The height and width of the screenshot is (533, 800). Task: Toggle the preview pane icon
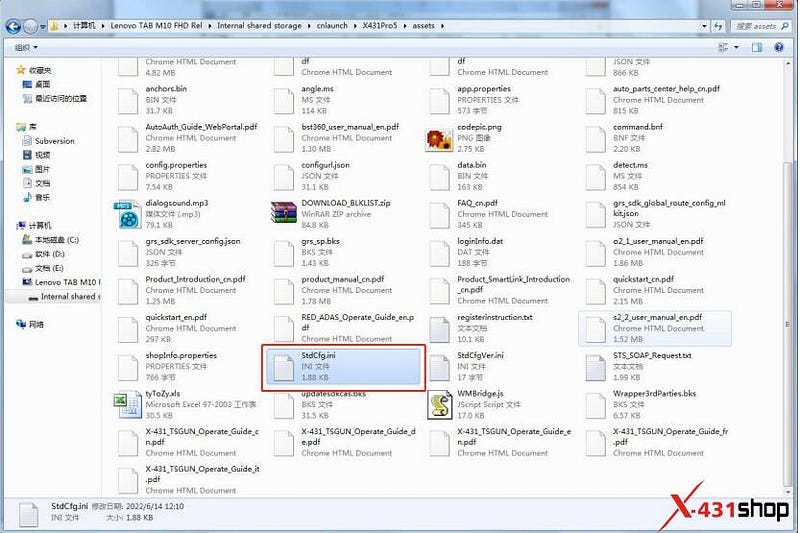coord(757,47)
